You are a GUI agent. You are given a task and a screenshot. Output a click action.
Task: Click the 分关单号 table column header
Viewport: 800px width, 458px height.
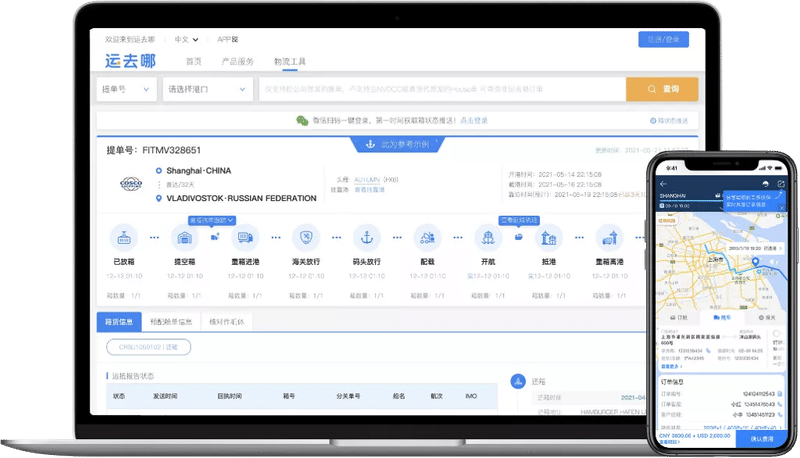348,396
